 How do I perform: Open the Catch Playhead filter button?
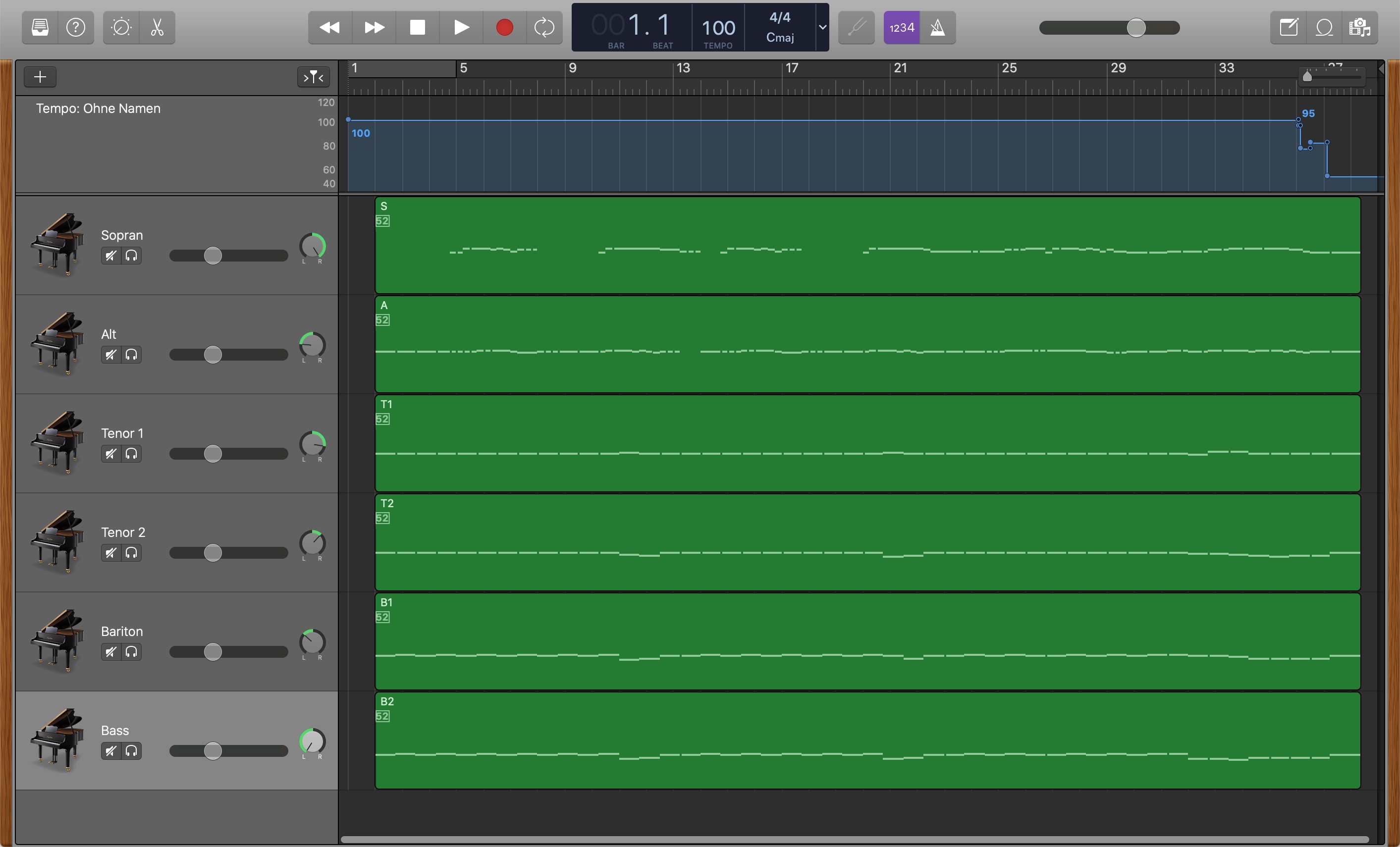click(313, 77)
